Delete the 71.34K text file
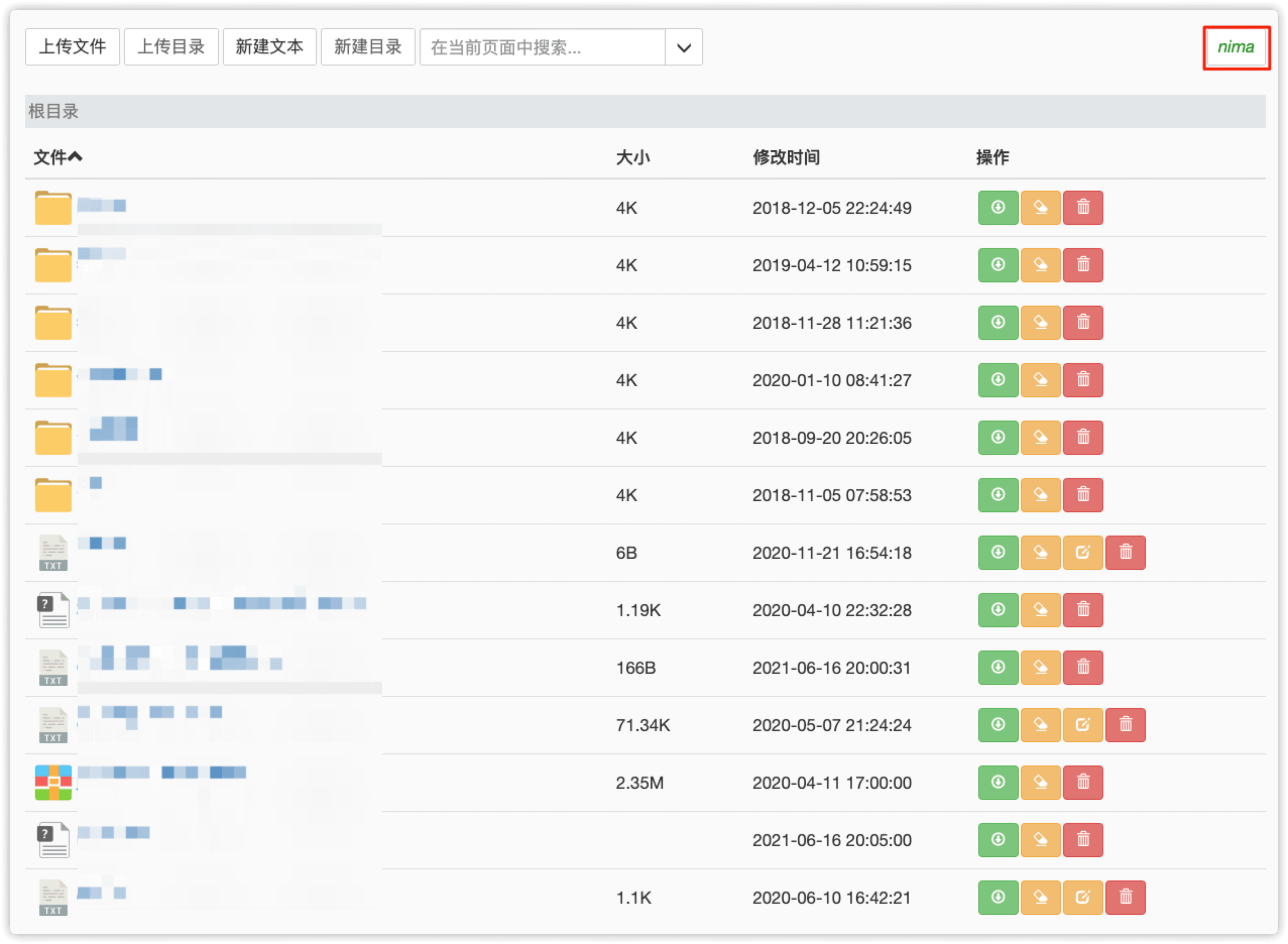The height and width of the screenshot is (944, 1288). point(1125,725)
